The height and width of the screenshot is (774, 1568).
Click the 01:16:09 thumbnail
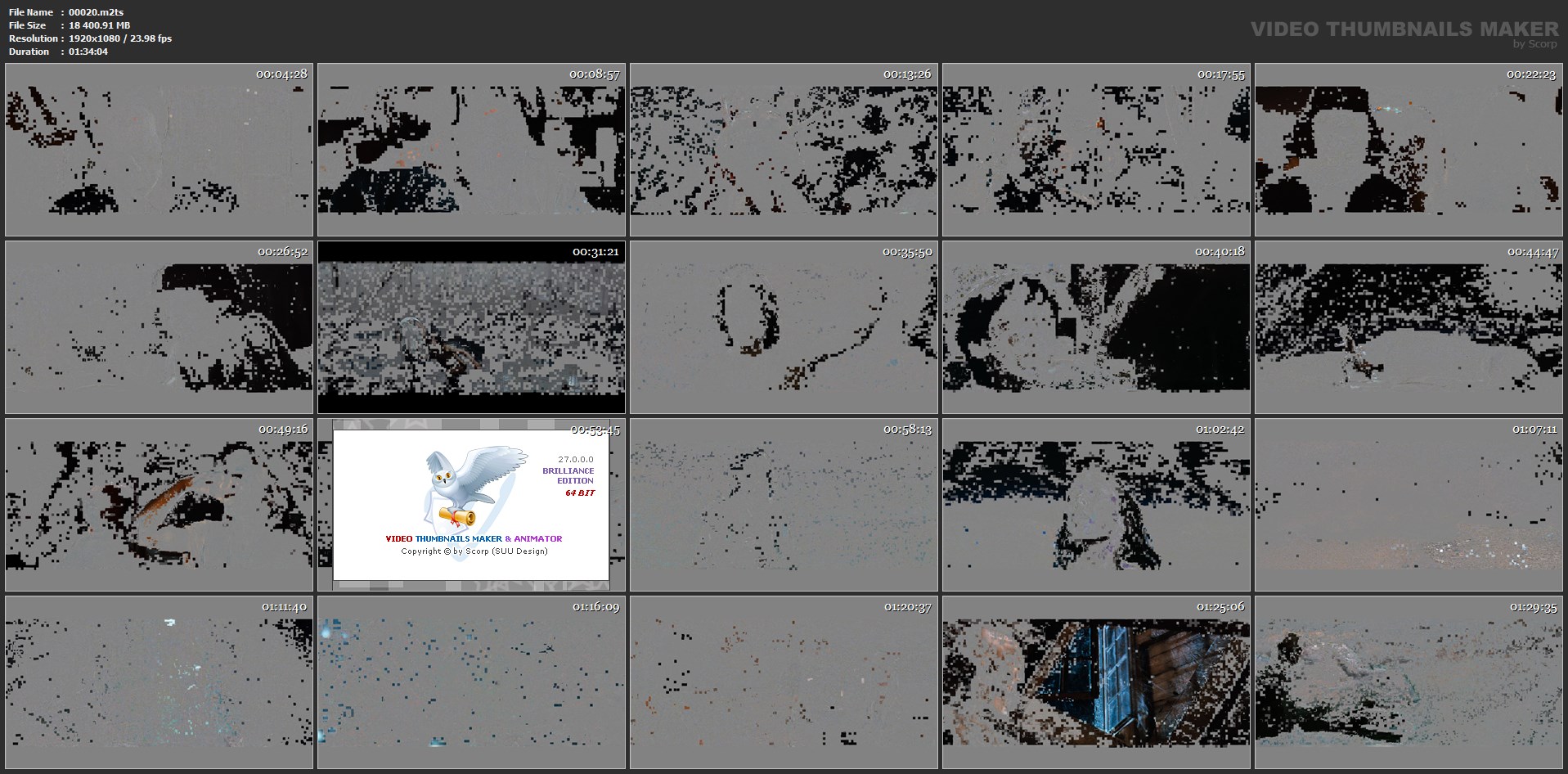pyautogui.click(x=471, y=682)
